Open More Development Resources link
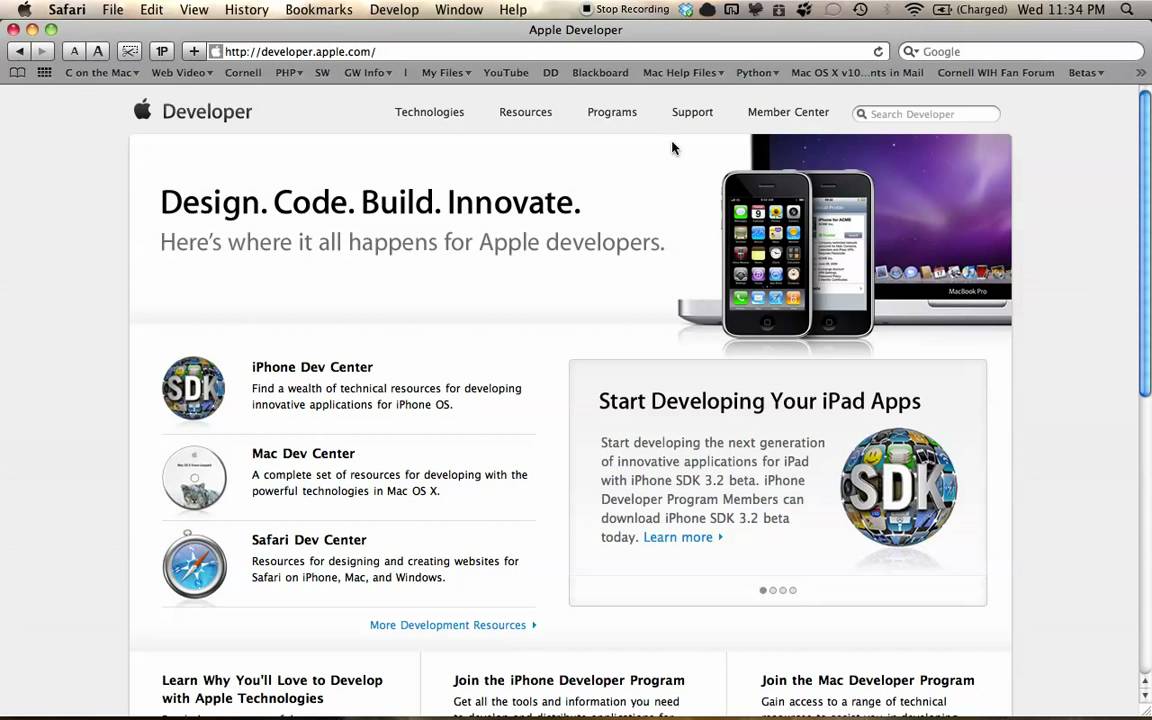Image resolution: width=1152 pixels, height=720 pixels. pyautogui.click(x=453, y=625)
